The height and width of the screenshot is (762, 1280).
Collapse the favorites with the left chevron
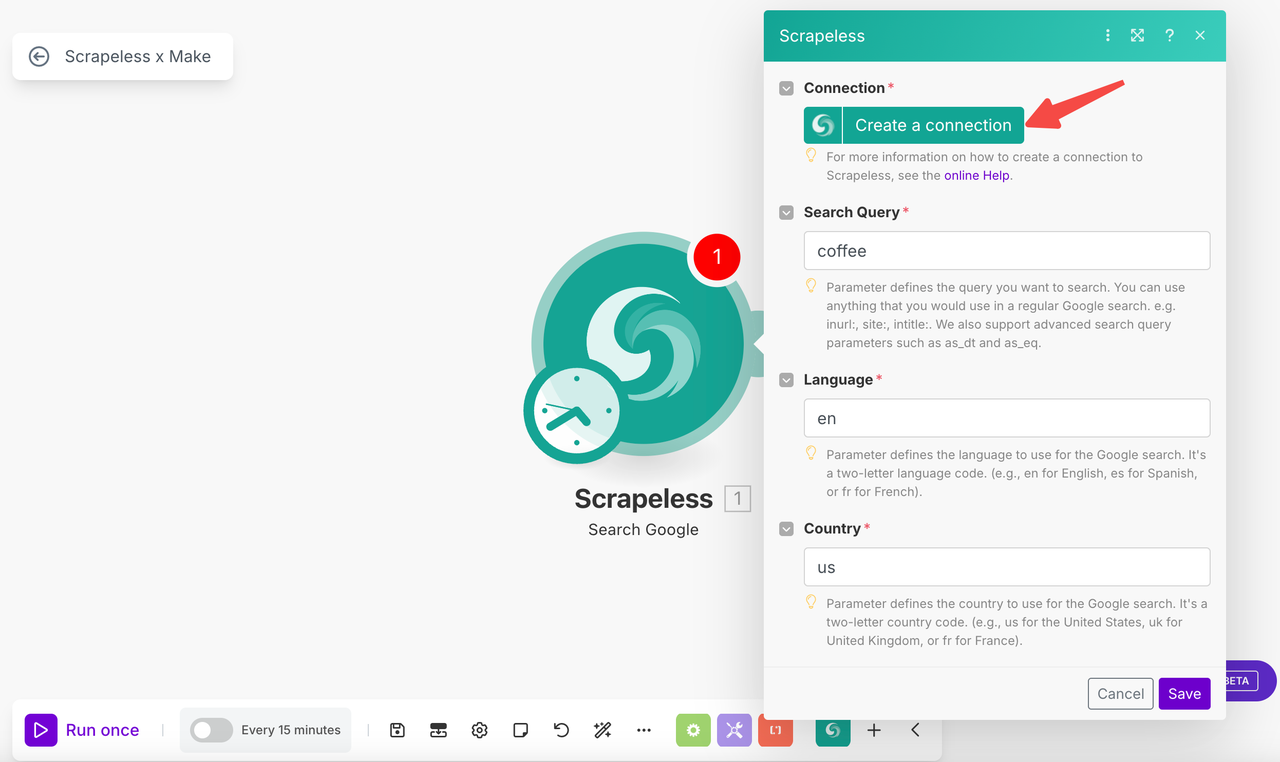point(915,730)
